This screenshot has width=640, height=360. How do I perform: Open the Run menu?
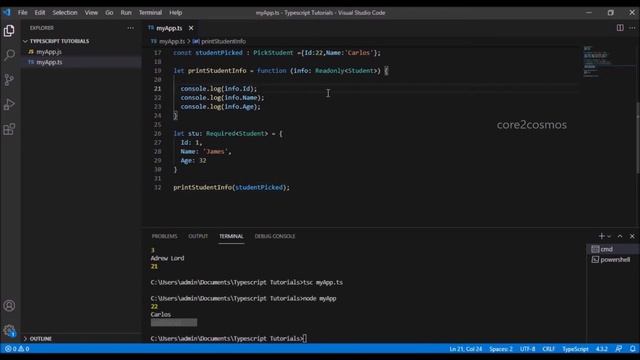(126, 13)
